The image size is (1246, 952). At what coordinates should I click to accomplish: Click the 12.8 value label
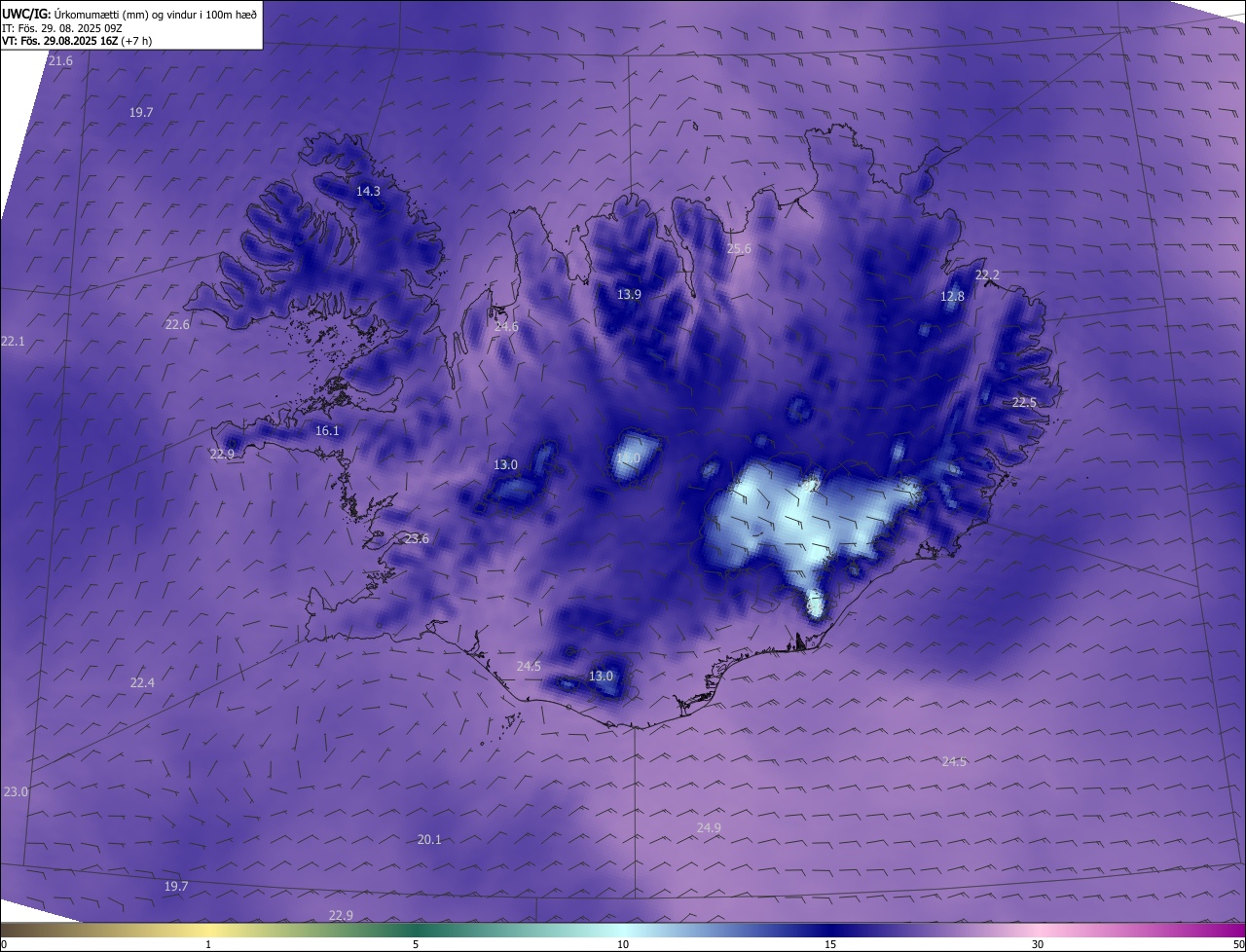pos(952,297)
